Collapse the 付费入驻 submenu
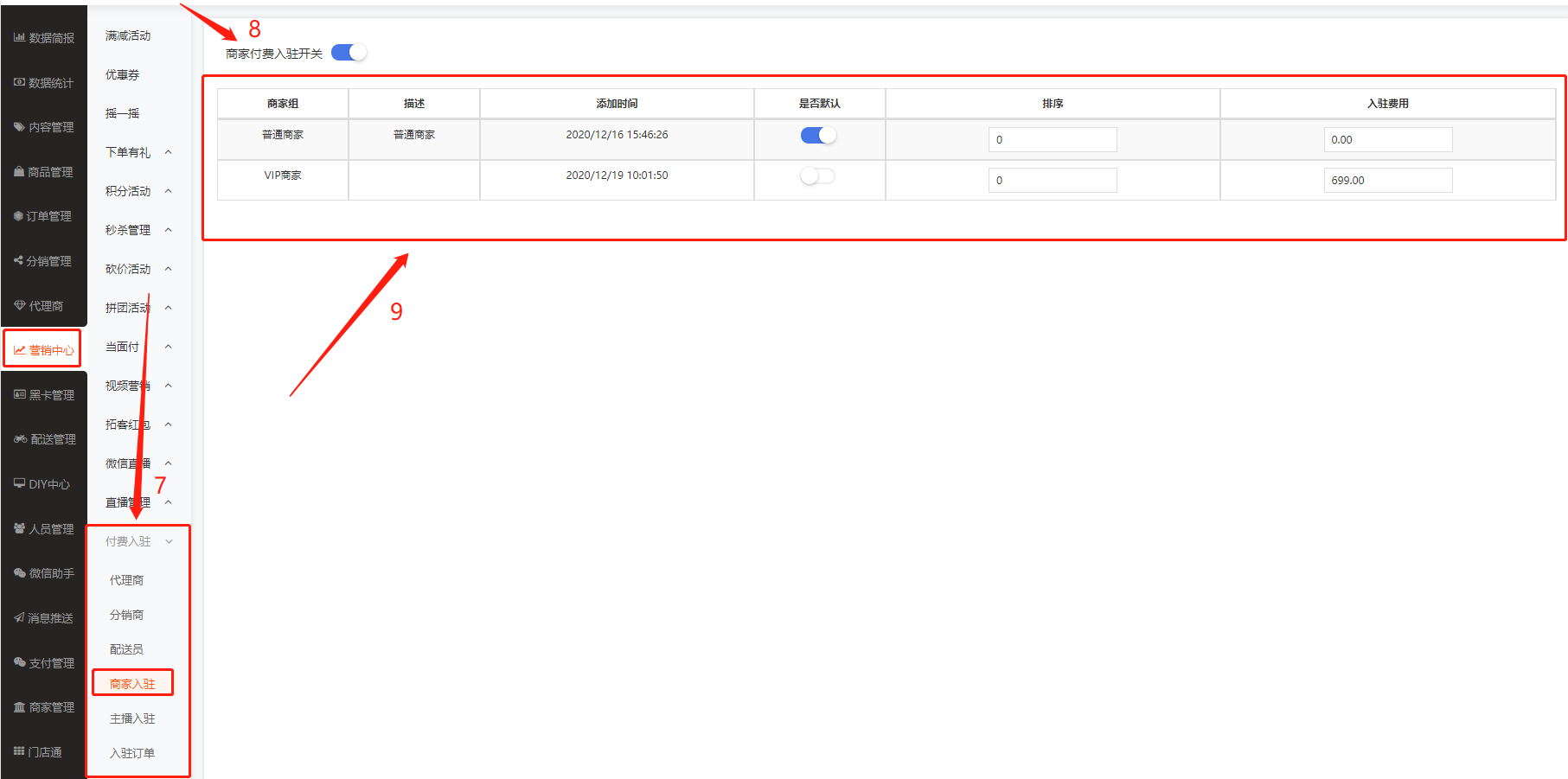1568x779 pixels. (x=169, y=541)
